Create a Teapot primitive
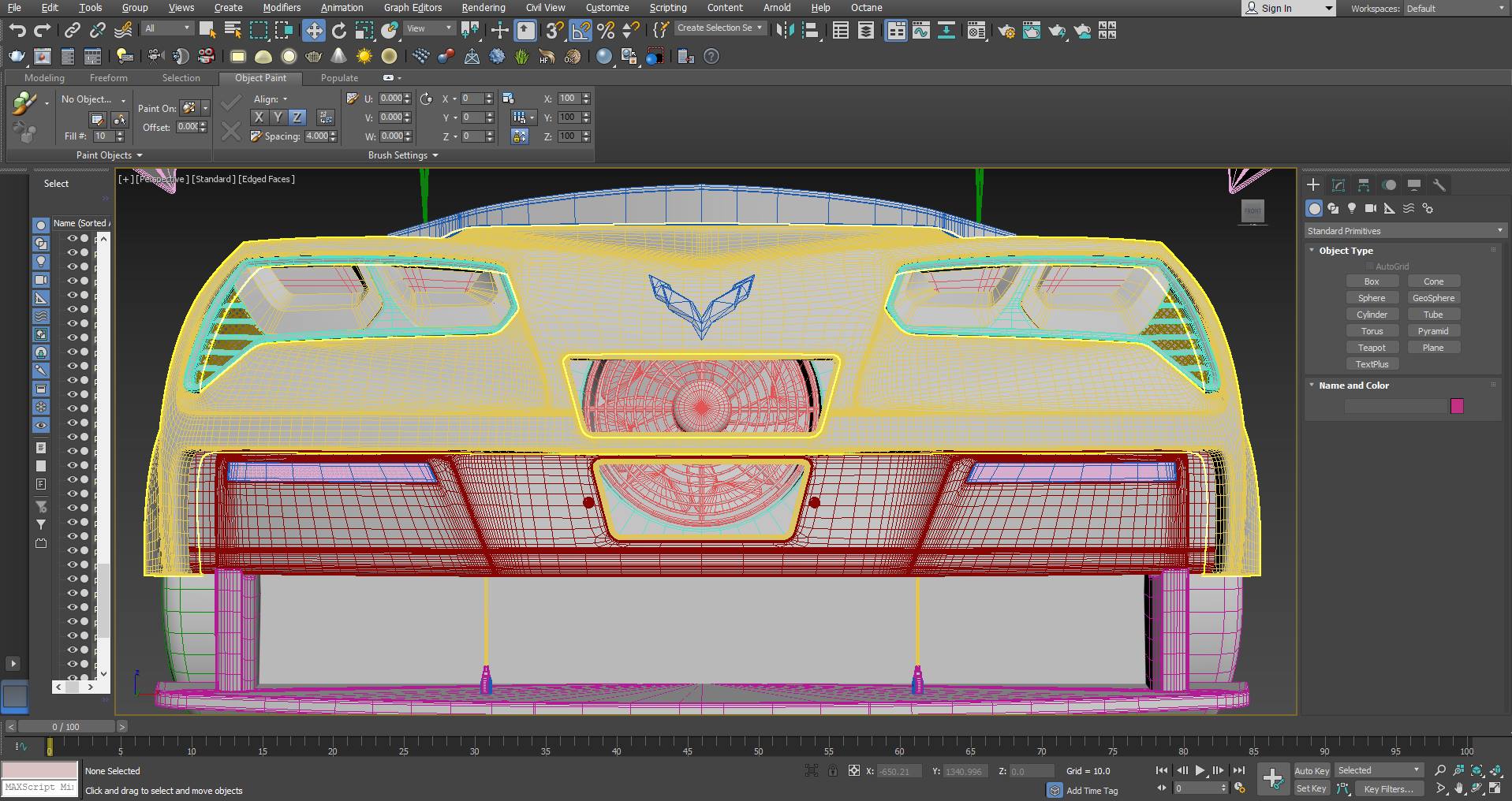 pos(1372,348)
